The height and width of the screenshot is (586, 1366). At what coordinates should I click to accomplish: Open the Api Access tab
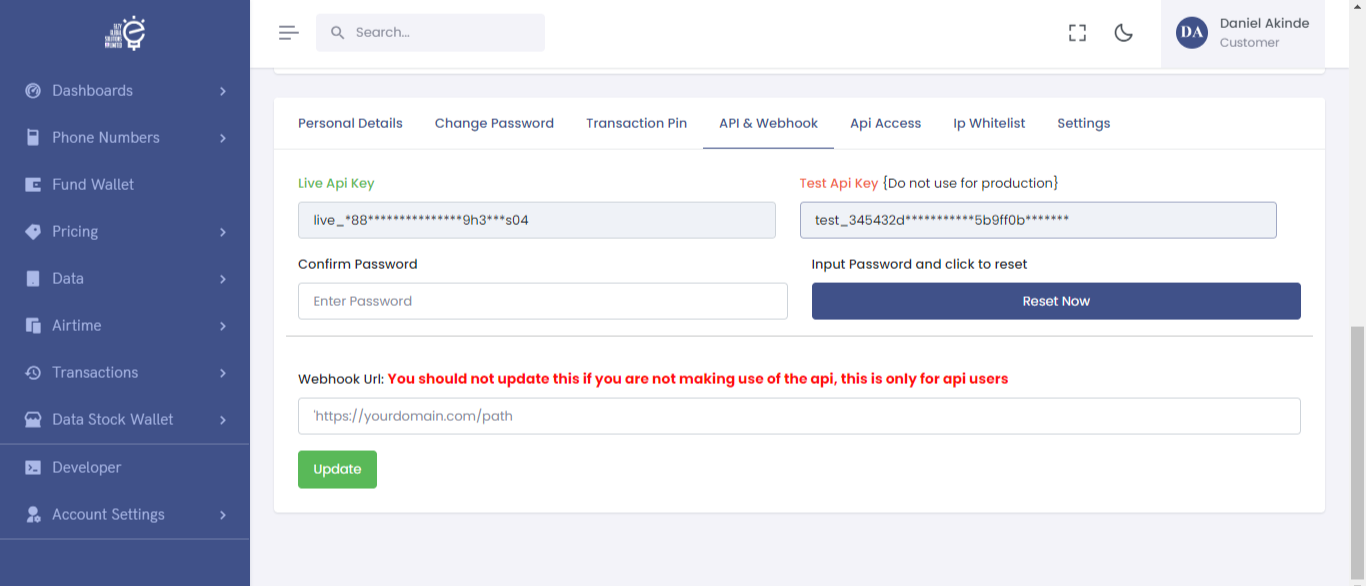point(885,123)
